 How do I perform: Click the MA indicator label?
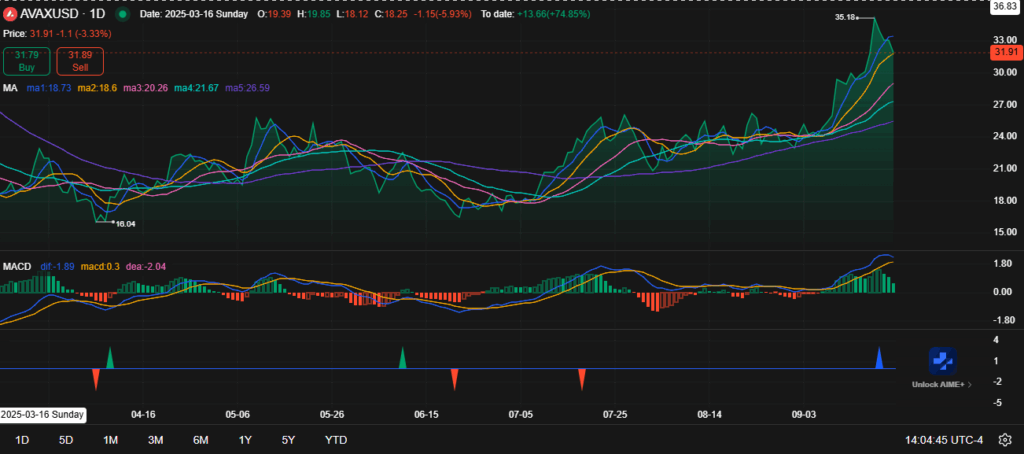point(9,88)
